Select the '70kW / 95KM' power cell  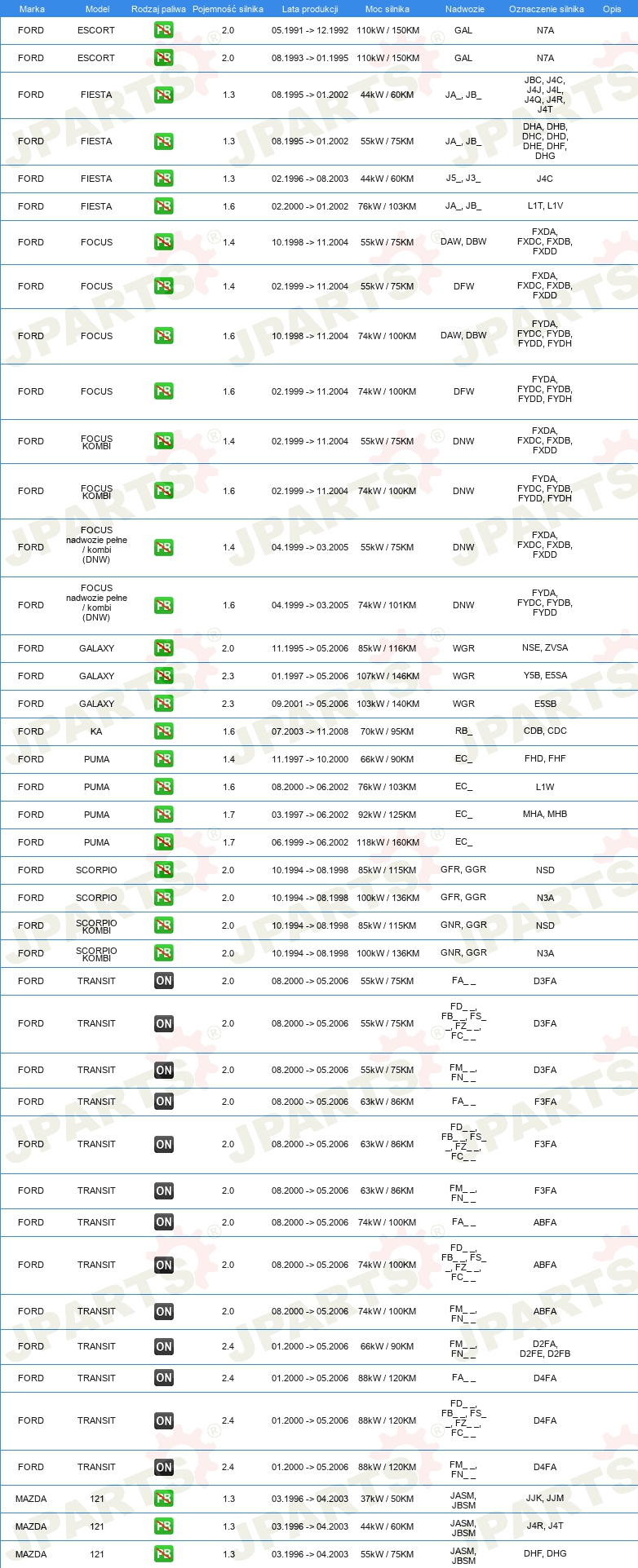click(387, 731)
